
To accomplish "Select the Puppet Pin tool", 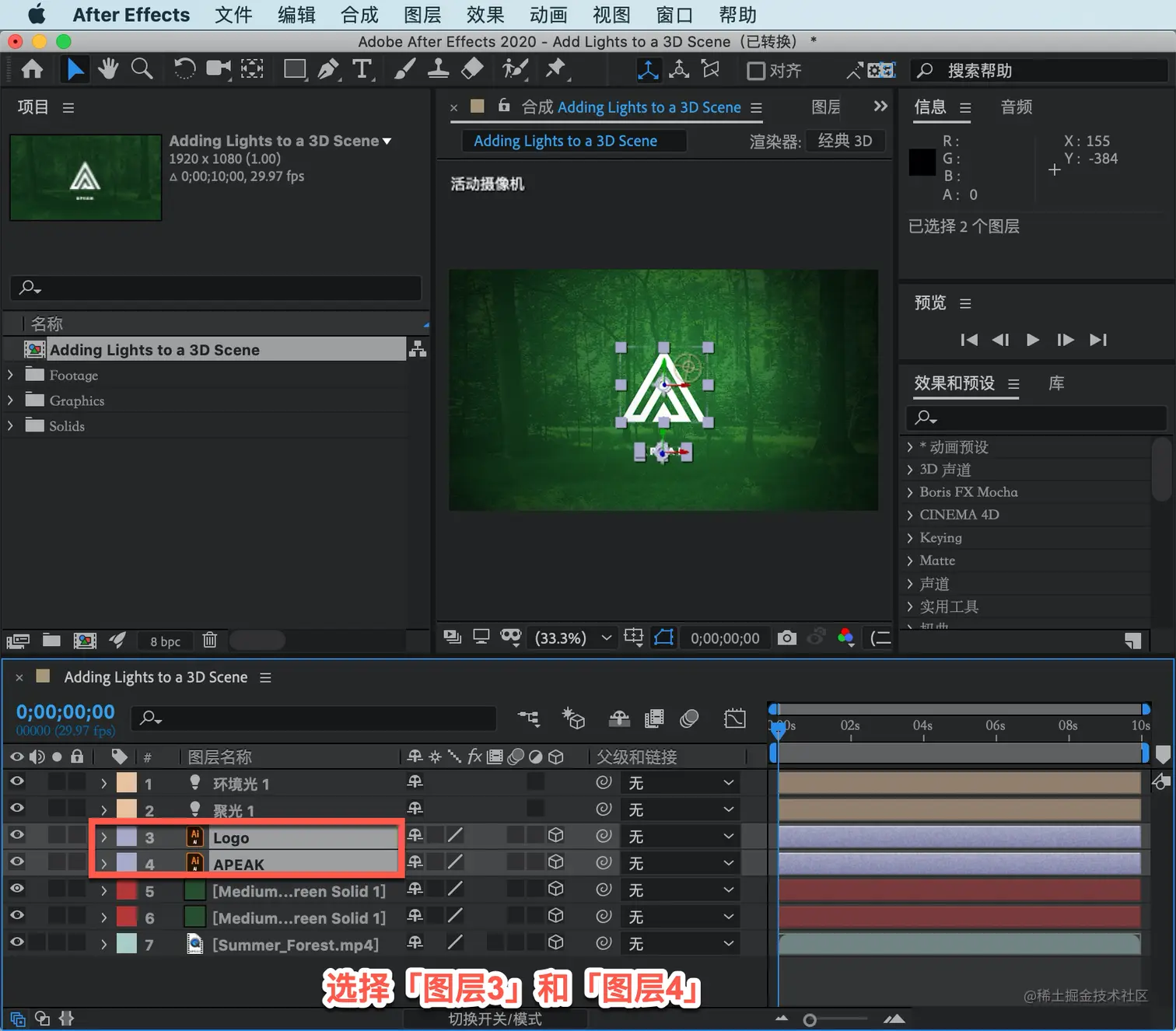I will click(x=555, y=70).
